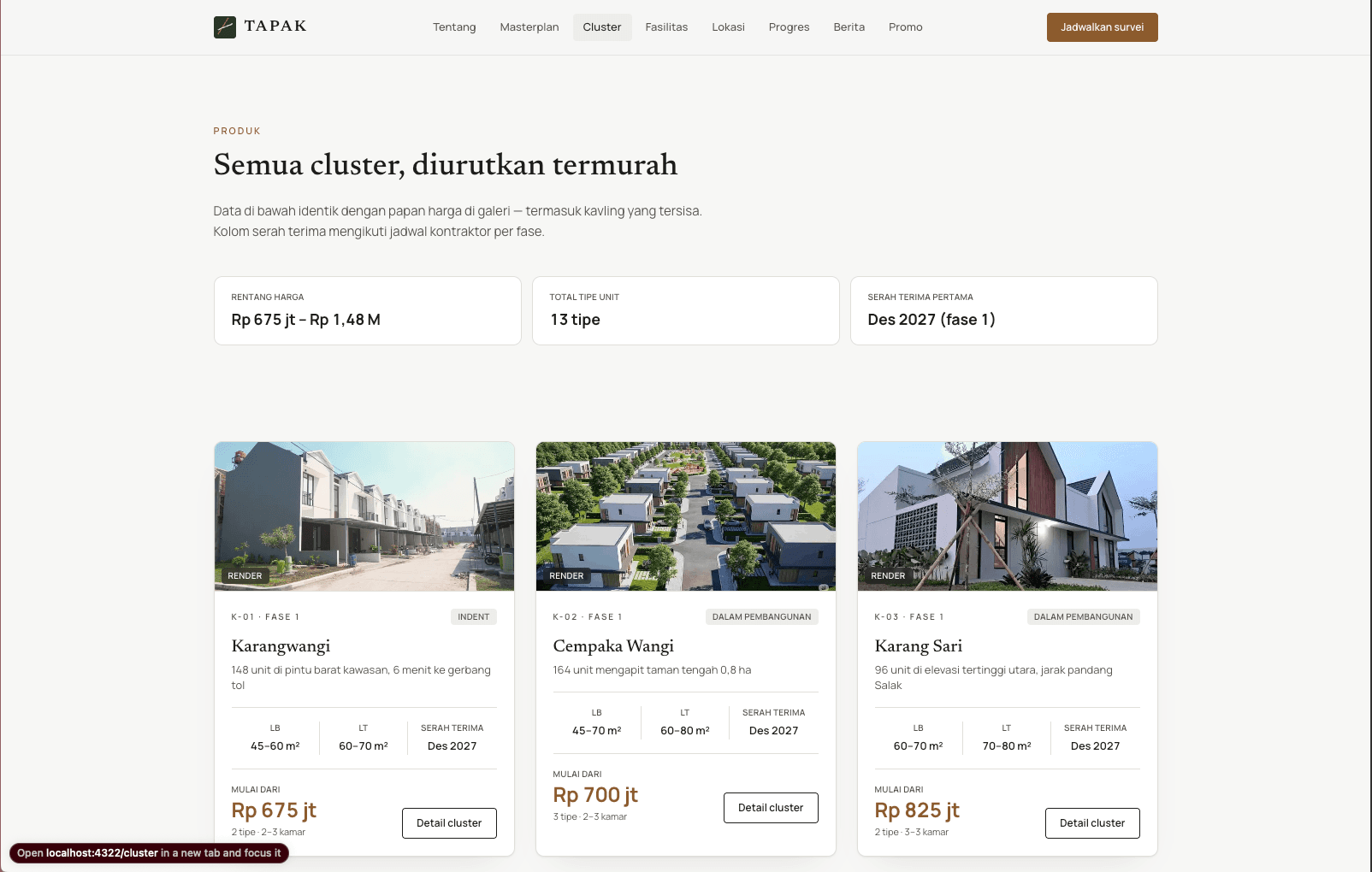Screen dimensions: 1372x872
Task: Click the 'Rp 675 jt – Rp 1,48 M' value
Action: (x=306, y=320)
